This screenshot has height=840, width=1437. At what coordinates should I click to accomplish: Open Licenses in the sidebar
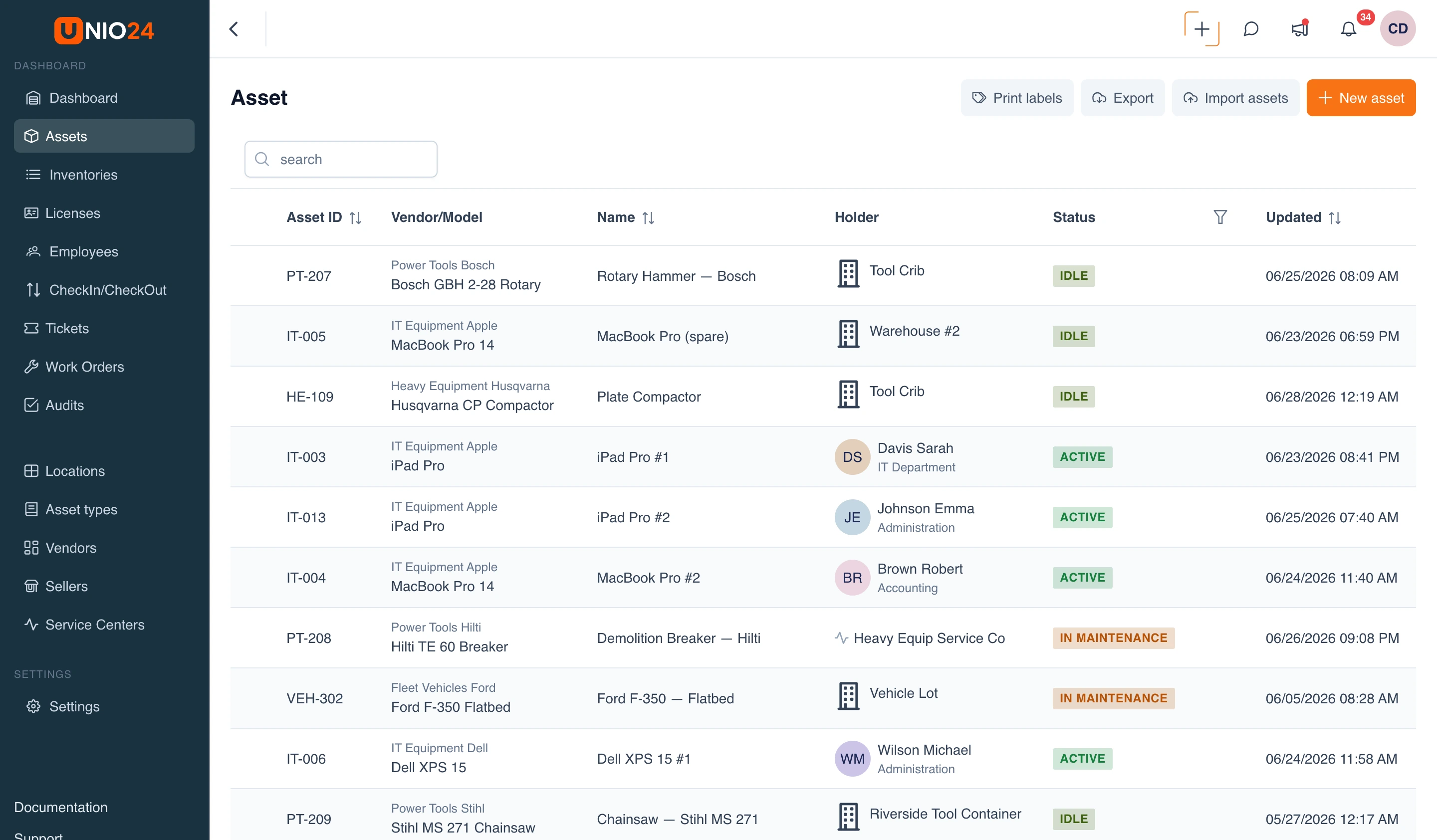pos(104,213)
